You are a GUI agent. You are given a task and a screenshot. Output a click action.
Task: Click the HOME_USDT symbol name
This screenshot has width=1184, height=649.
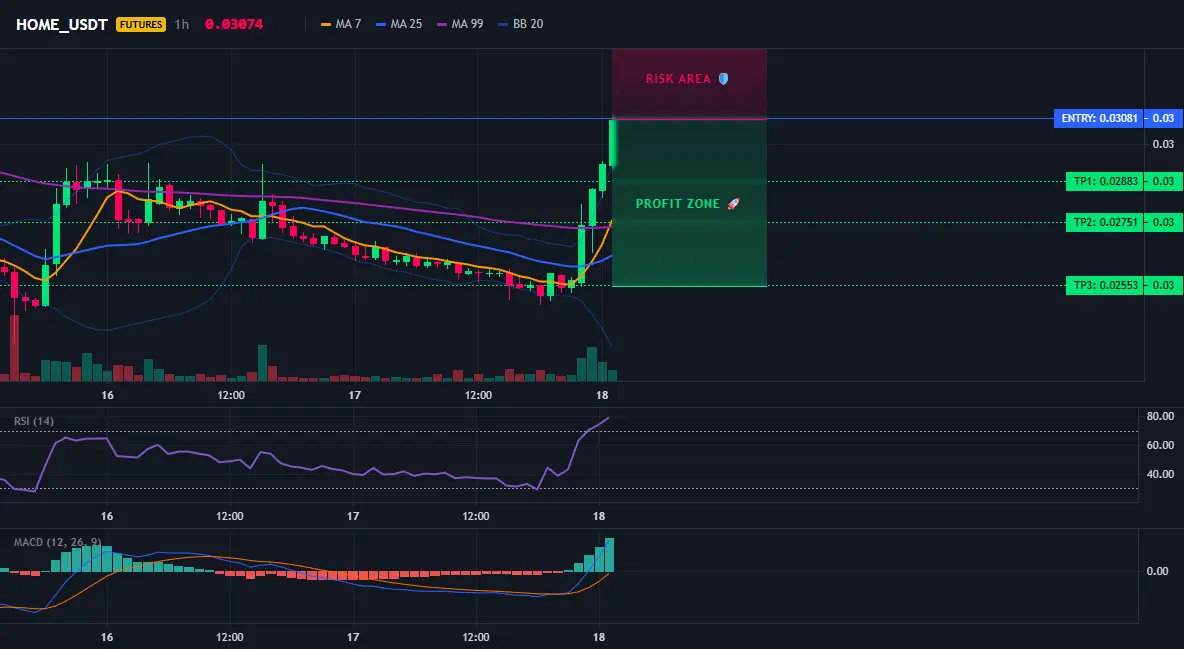click(x=62, y=24)
